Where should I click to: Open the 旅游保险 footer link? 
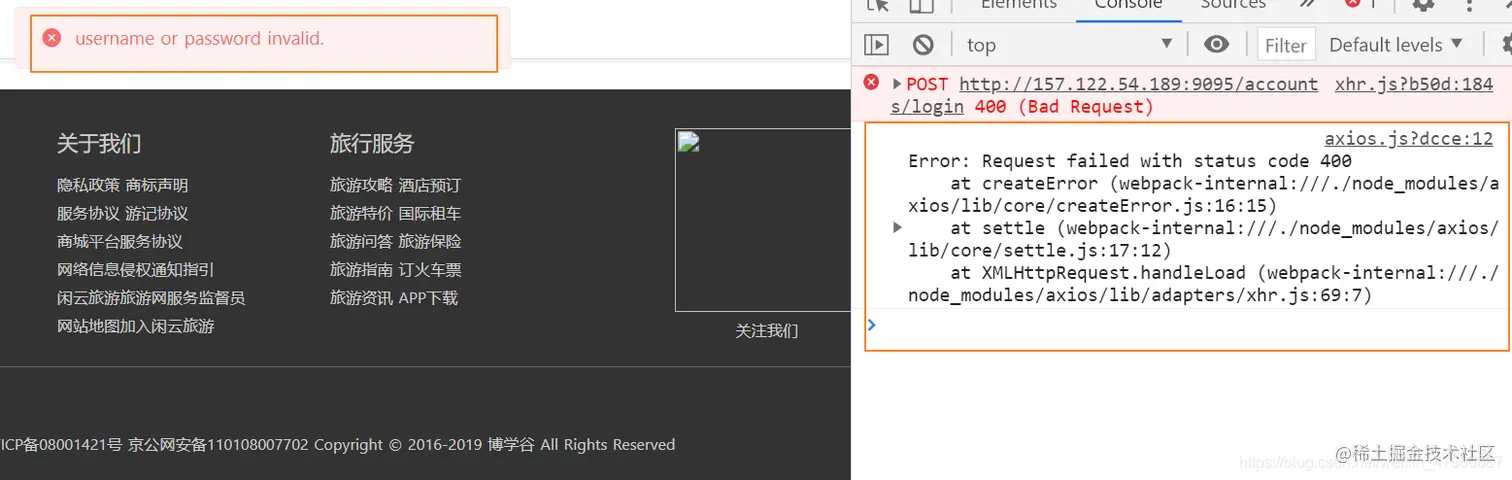tap(430, 241)
